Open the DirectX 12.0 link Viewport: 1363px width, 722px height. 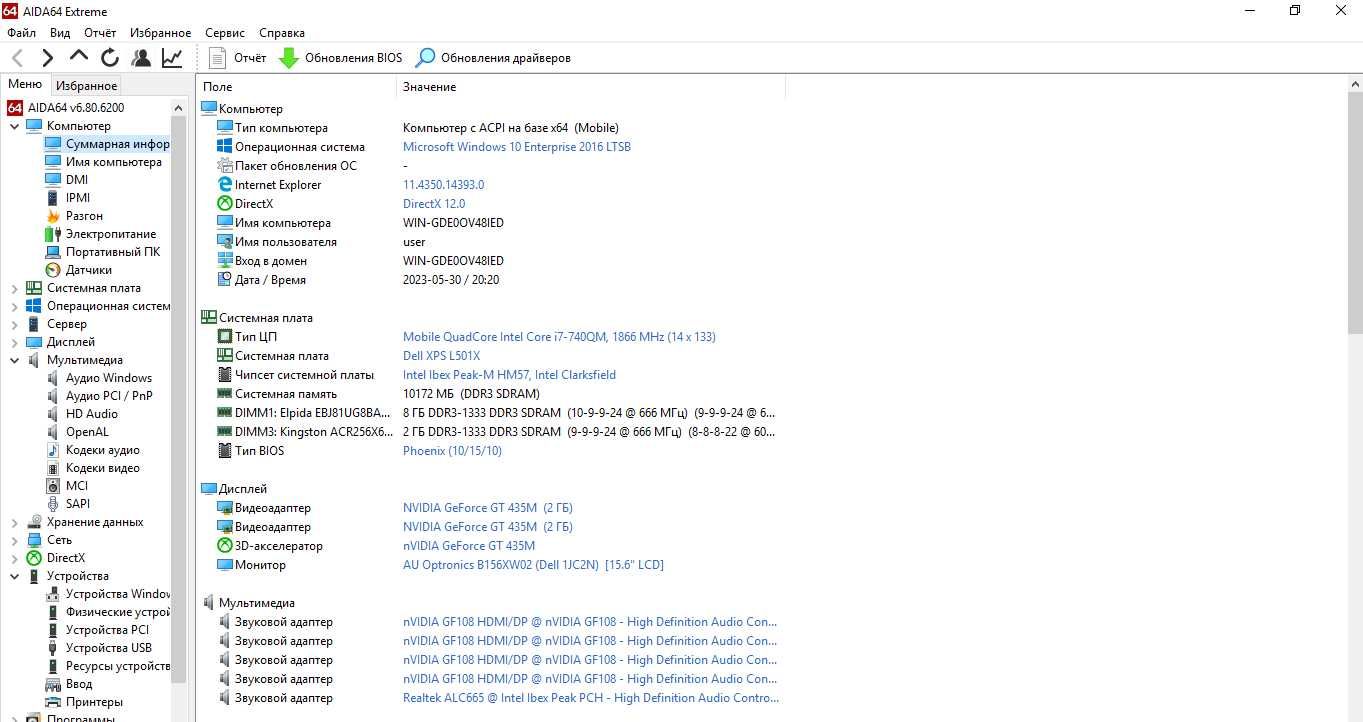click(434, 203)
